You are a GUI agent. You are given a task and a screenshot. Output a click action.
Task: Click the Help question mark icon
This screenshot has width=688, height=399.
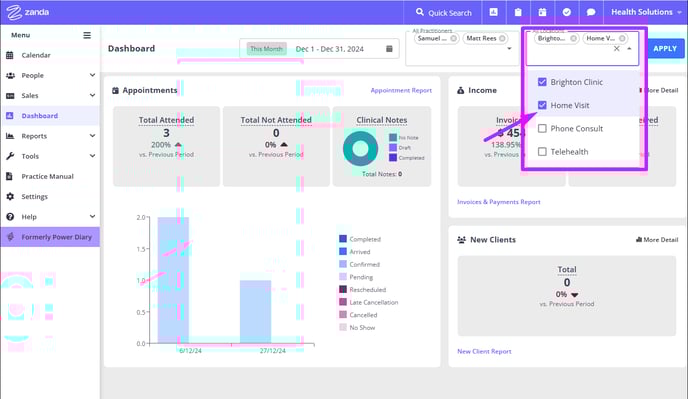pyautogui.click(x=10, y=217)
